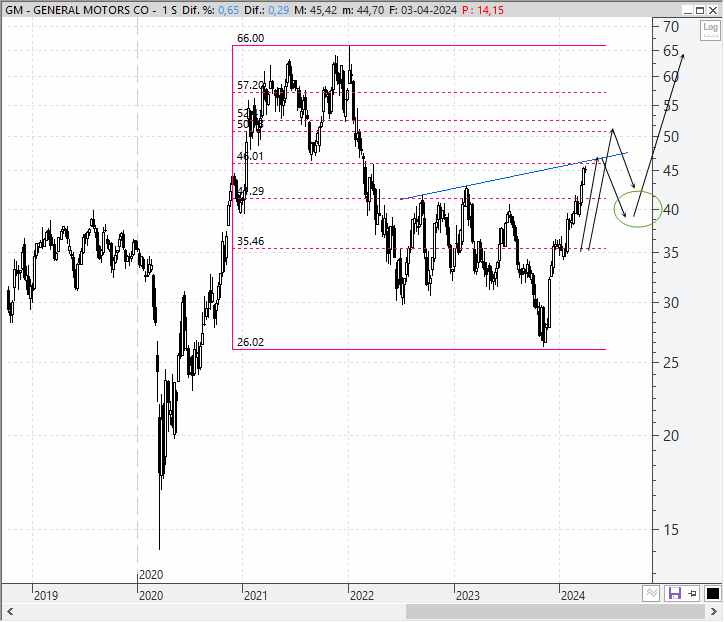Click the 55 price axis label

[671, 106]
